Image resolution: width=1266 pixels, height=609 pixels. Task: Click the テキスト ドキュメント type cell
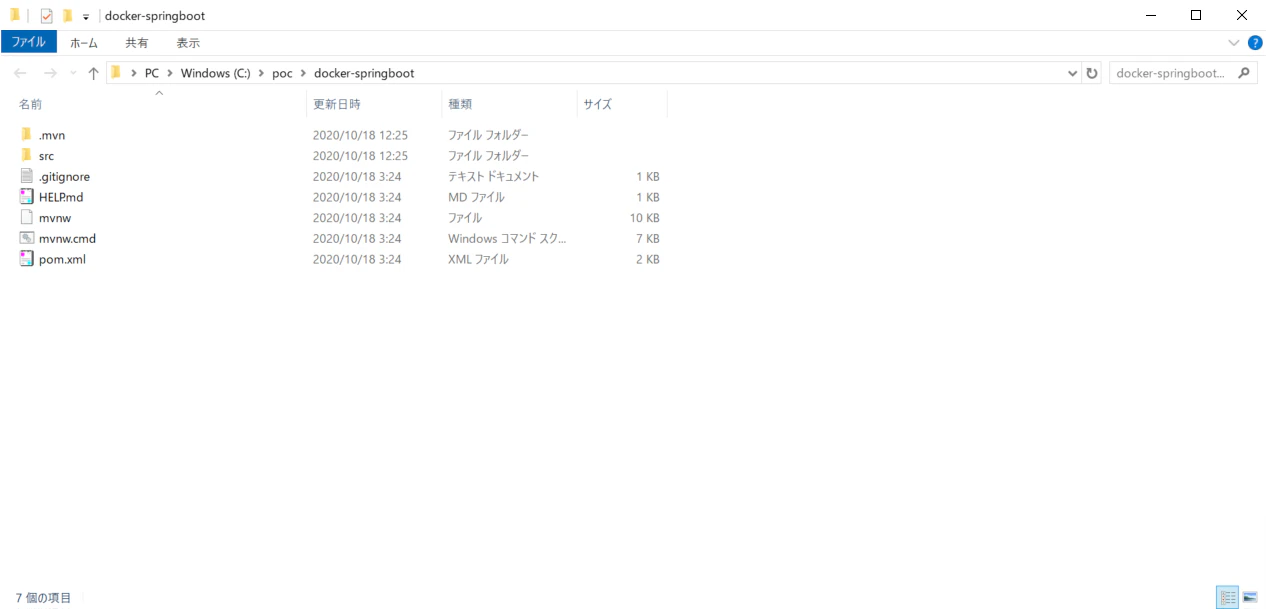click(493, 177)
